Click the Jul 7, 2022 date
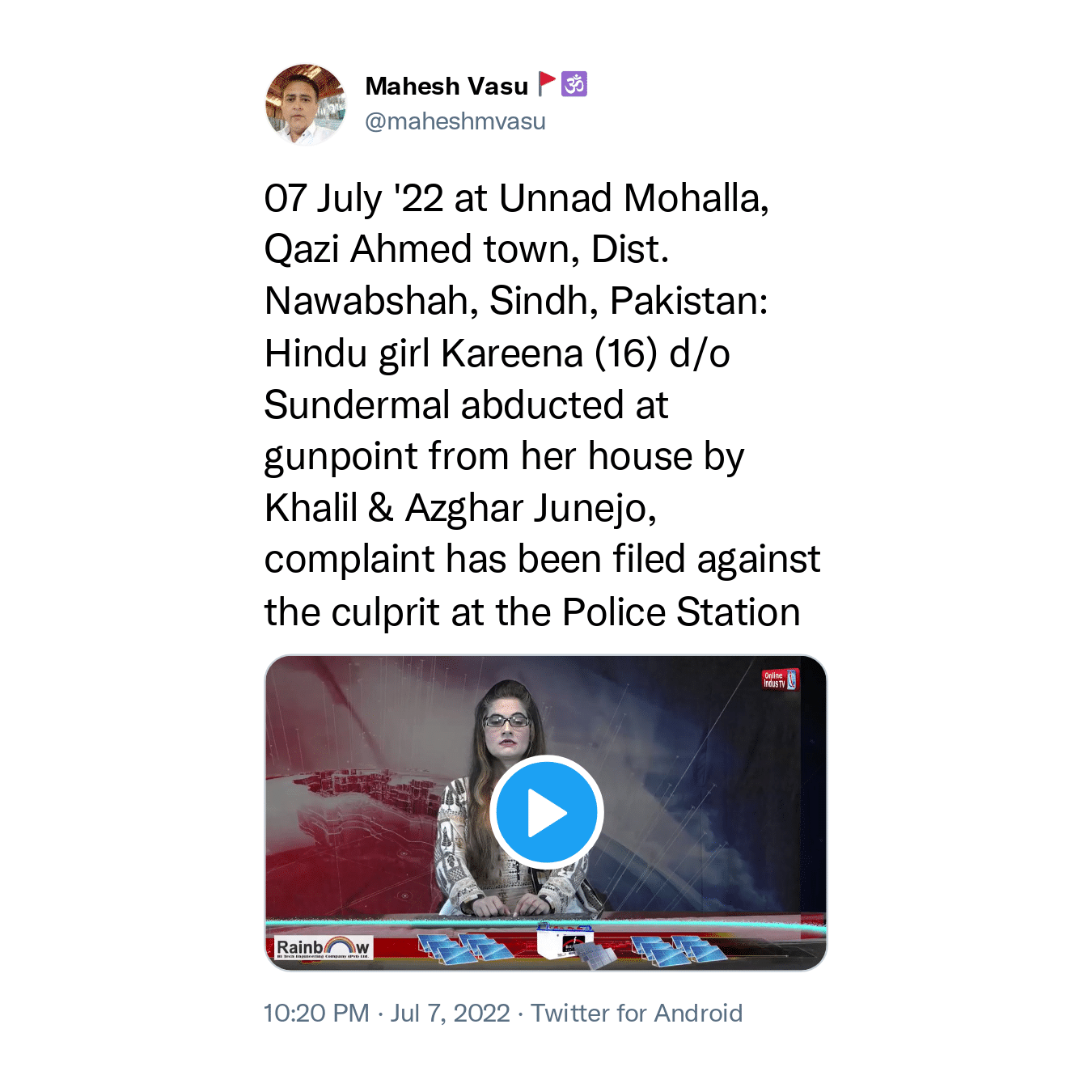 [x=451, y=1013]
